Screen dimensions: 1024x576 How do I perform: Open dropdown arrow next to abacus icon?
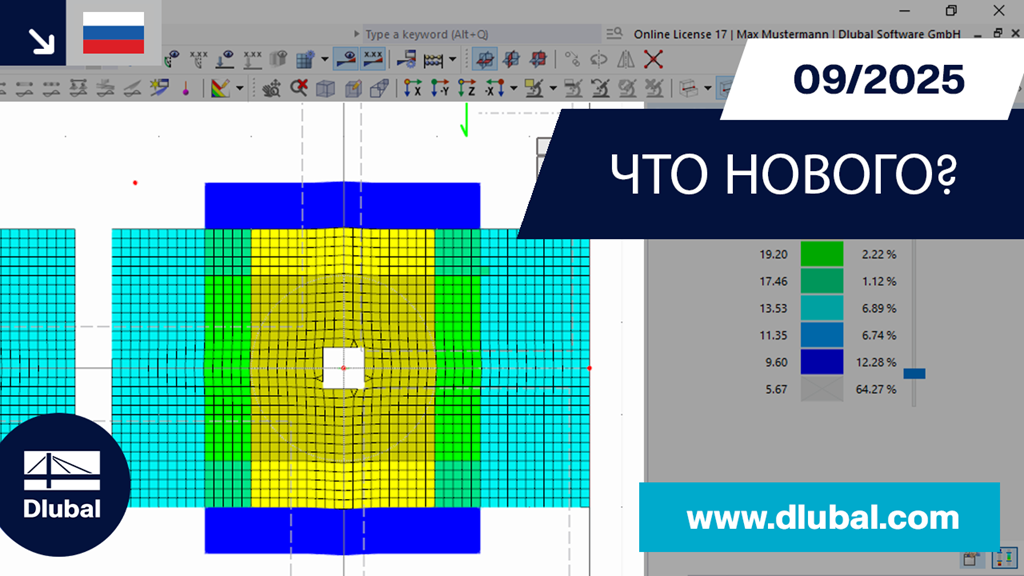452,59
